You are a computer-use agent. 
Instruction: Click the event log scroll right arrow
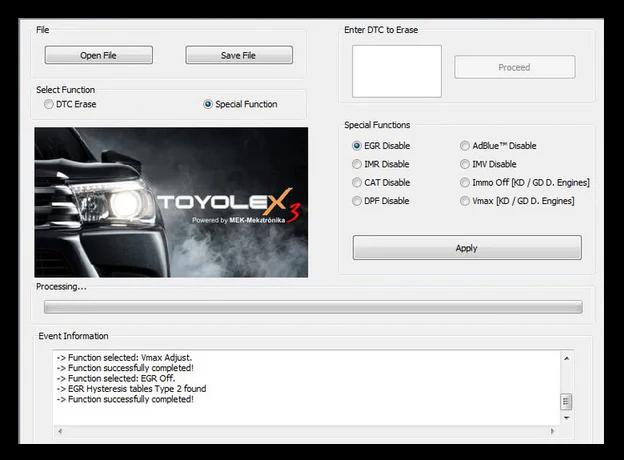coord(552,431)
